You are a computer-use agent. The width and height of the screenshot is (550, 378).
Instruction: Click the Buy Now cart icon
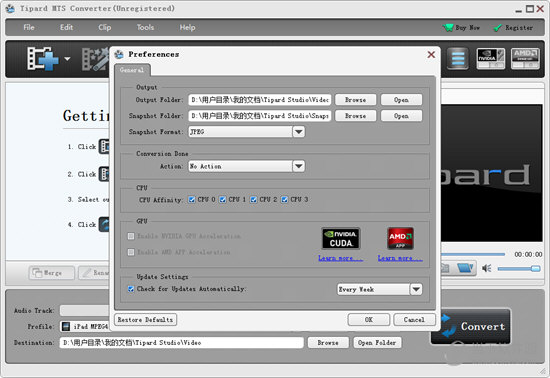point(448,27)
